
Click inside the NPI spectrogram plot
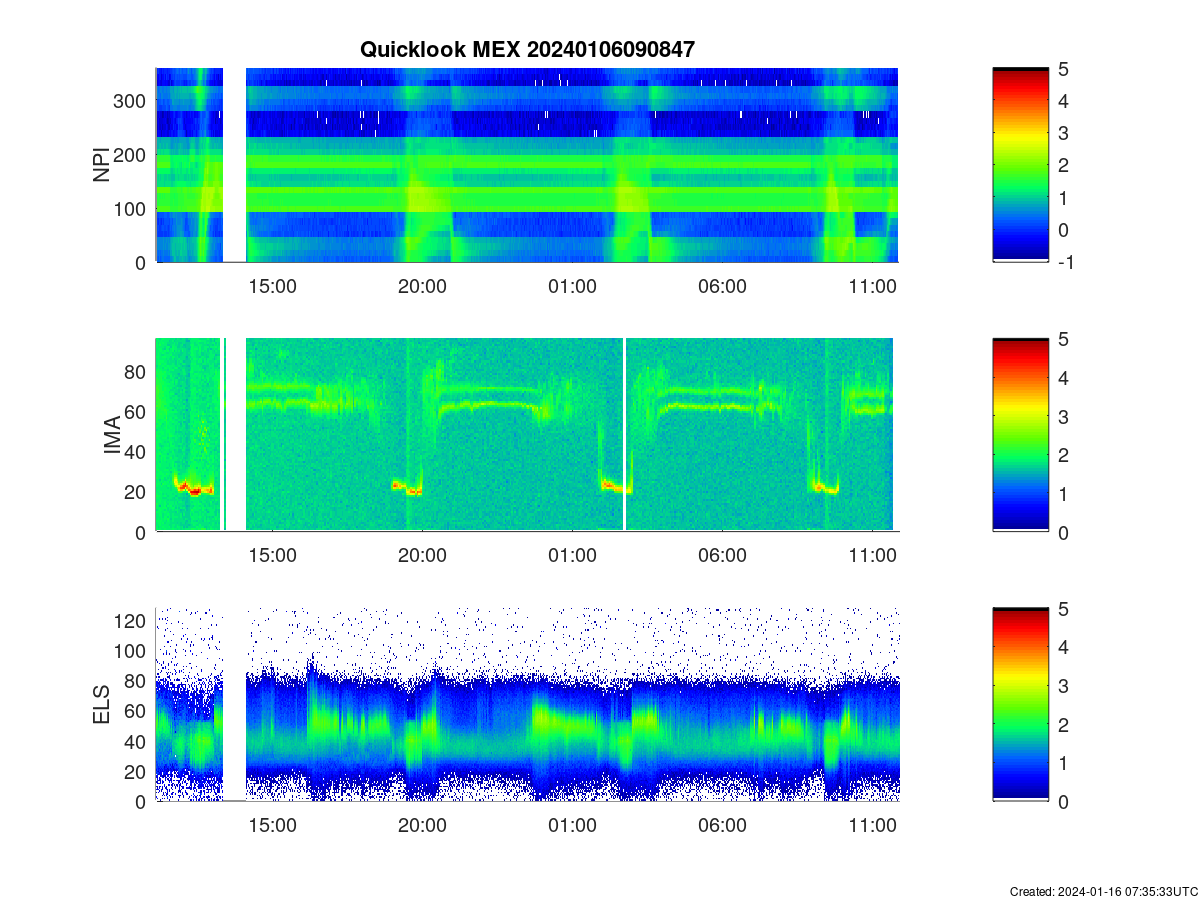527,165
